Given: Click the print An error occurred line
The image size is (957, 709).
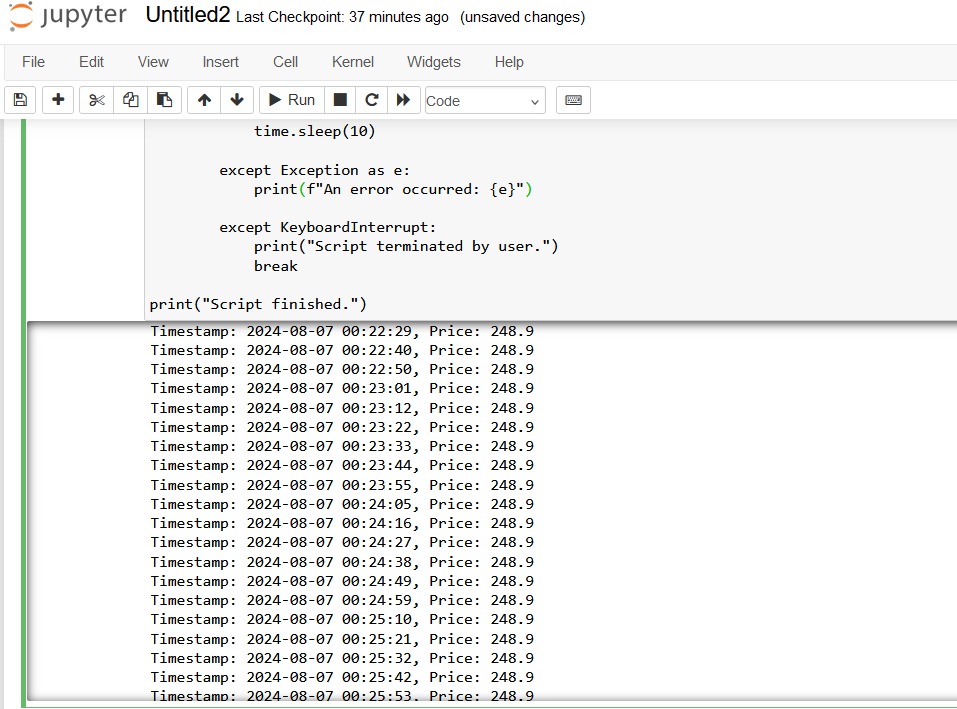Looking at the screenshot, I should click(x=393, y=189).
